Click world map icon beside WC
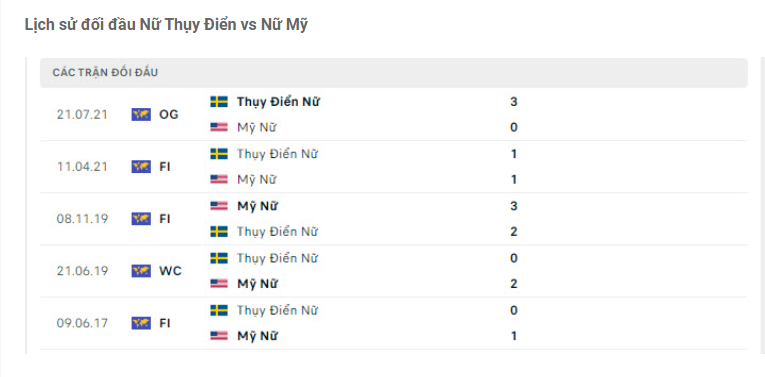 tap(141, 271)
